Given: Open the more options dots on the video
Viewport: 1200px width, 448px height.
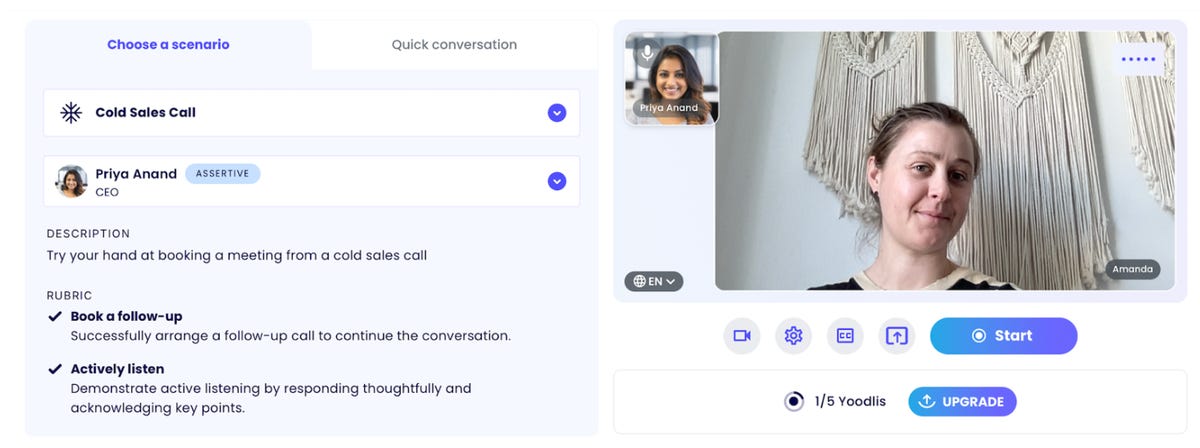Looking at the screenshot, I should click(x=1138, y=59).
